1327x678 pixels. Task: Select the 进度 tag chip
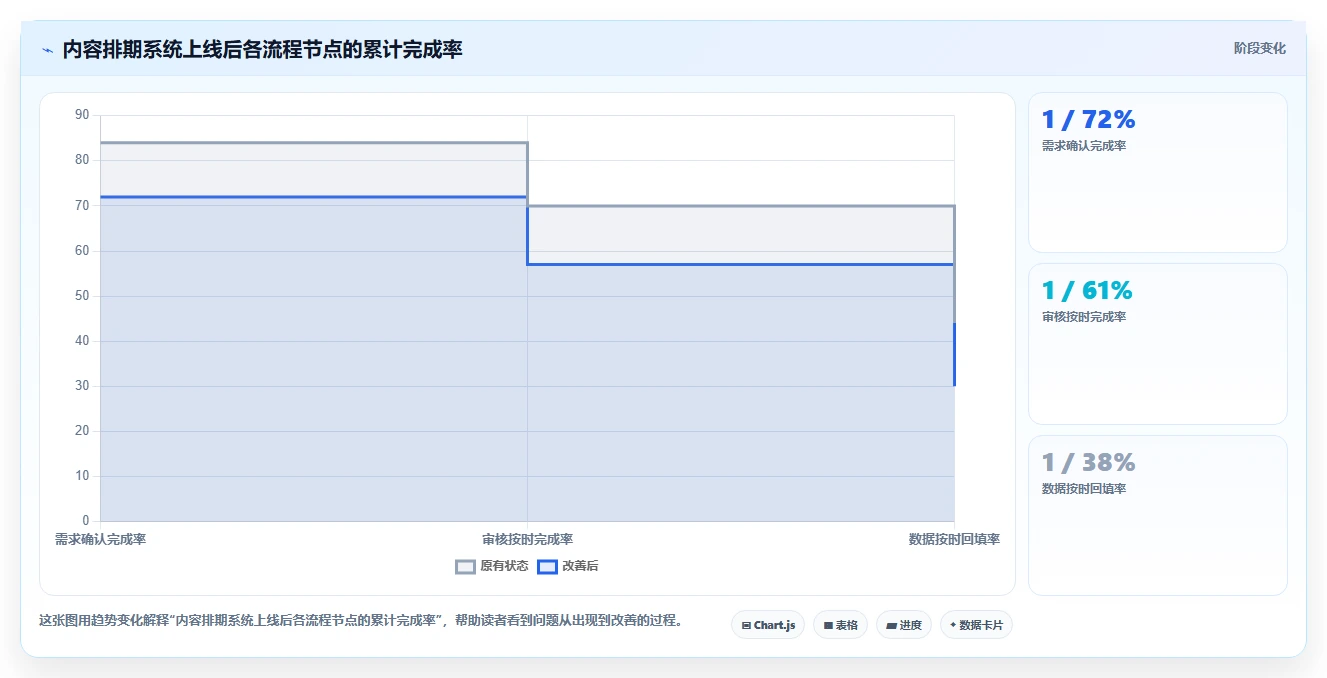(904, 625)
